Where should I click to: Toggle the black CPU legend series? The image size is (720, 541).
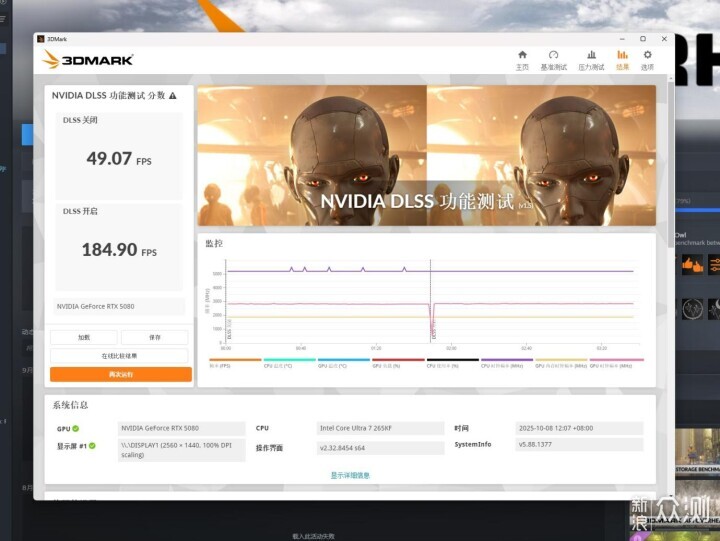[452, 362]
